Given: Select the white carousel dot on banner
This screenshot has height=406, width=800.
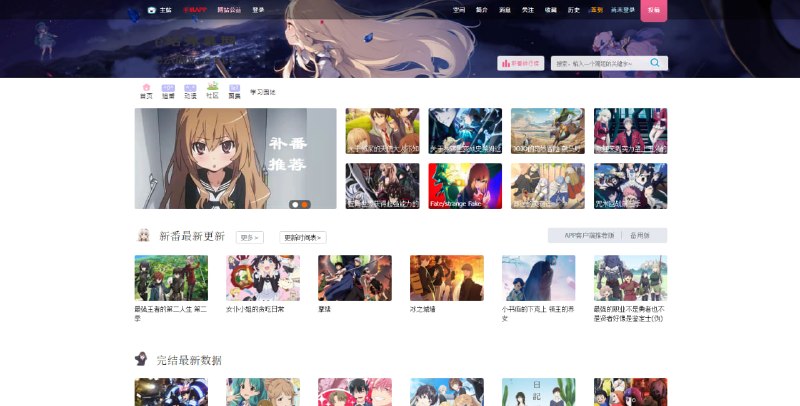Looking at the screenshot, I should coord(295,204).
